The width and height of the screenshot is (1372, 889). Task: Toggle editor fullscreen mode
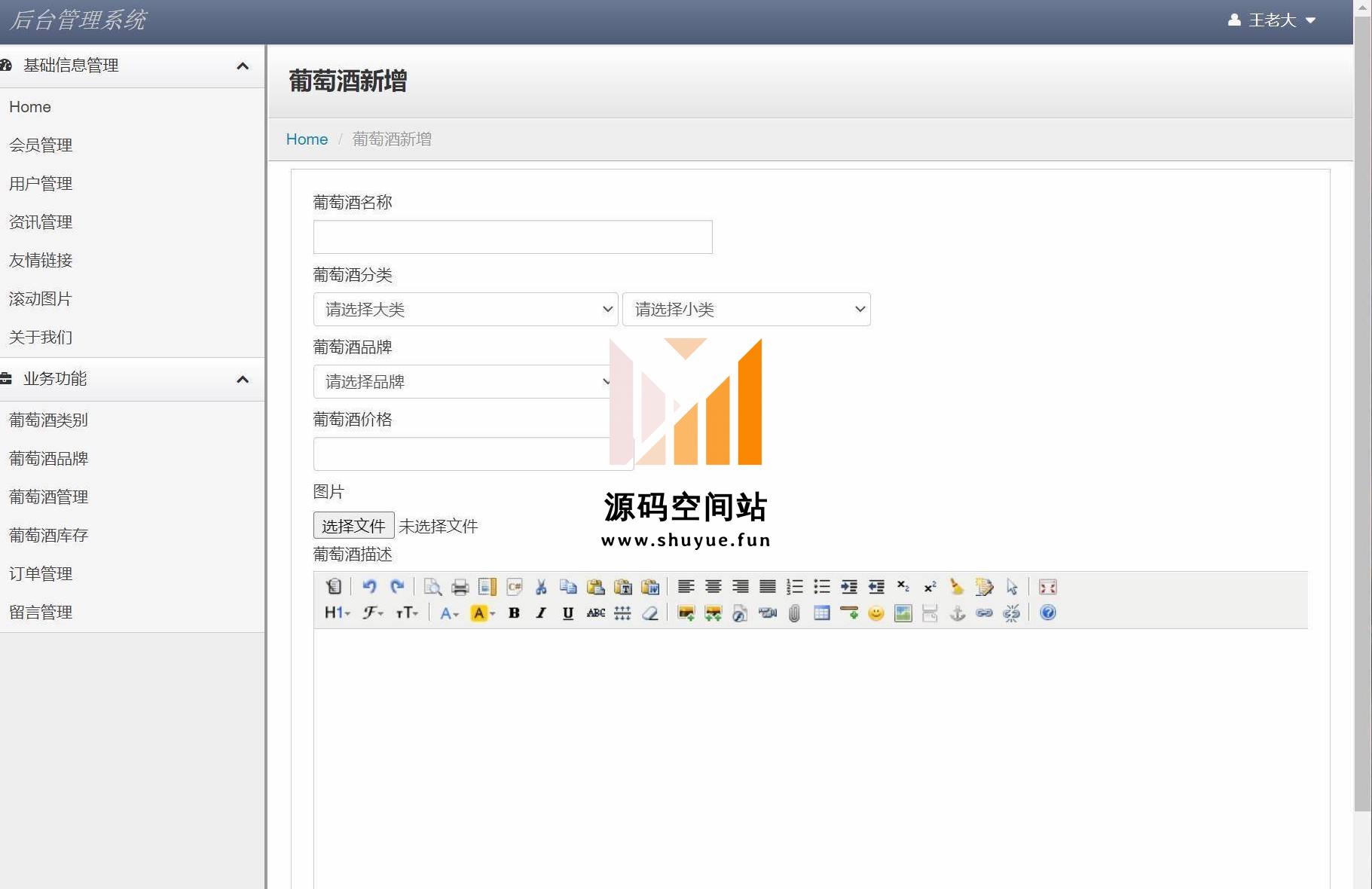click(x=1047, y=587)
